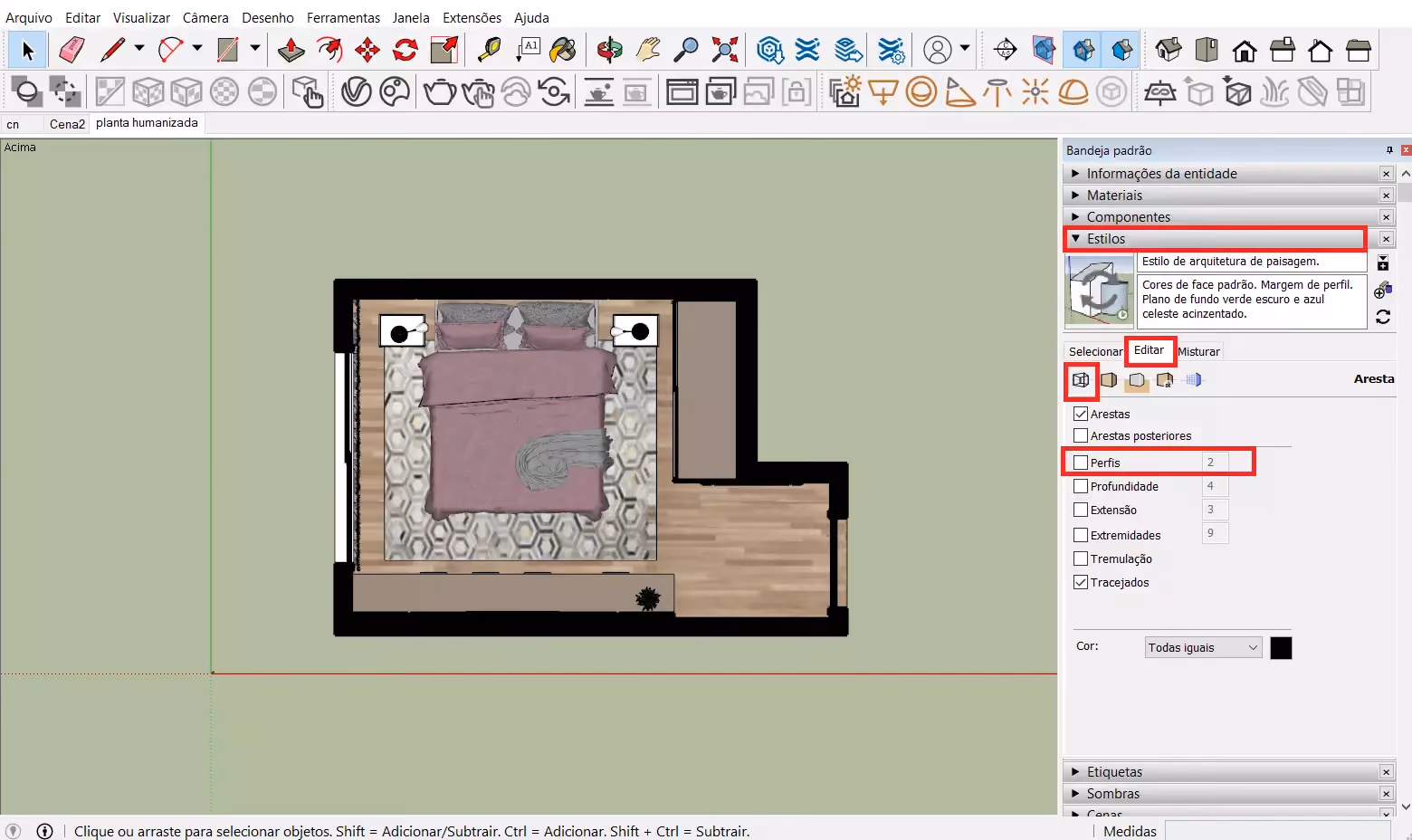Choose the Pan hand tool
Image resolution: width=1412 pixels, height=840 pixels.
pos(648,50)
